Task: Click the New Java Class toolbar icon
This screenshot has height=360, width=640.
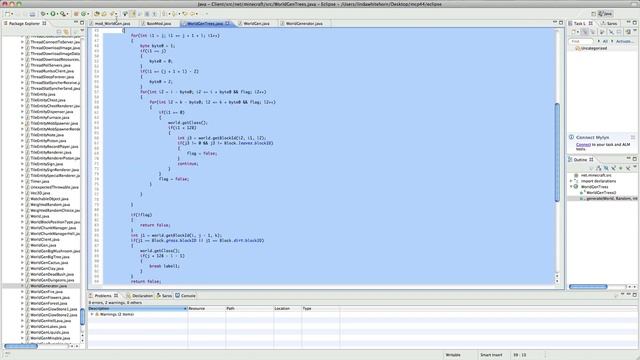Action: [84, 13]
